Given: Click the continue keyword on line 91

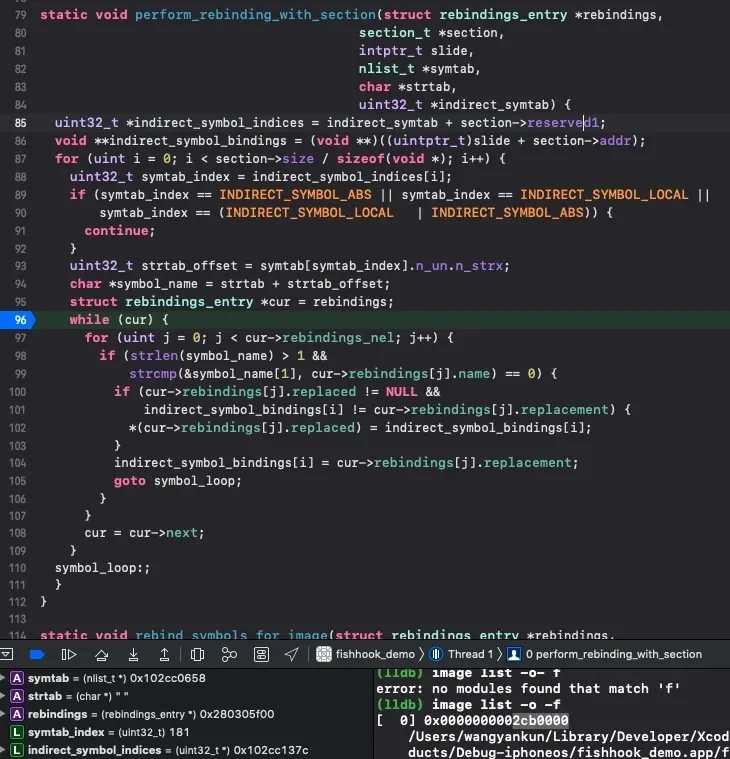Looking at the screenshot, I should pyautogui.click(x=116, y=231).
